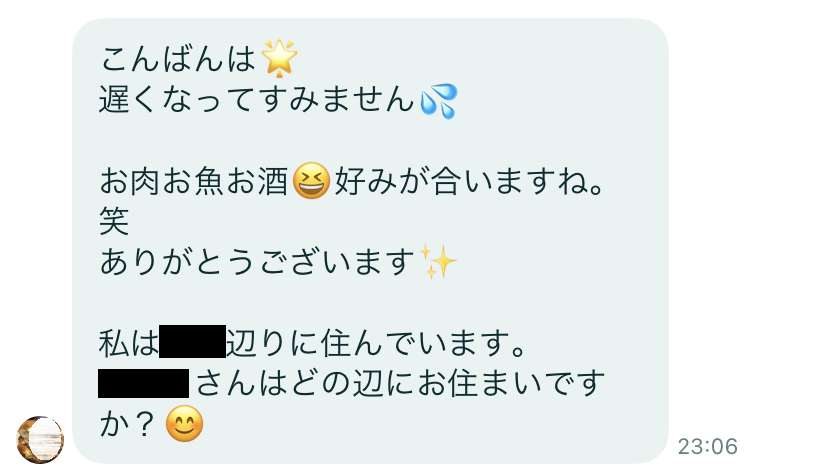Click the か？ text on last line
The height and width of the screenshot is (476, 817).
127,424
